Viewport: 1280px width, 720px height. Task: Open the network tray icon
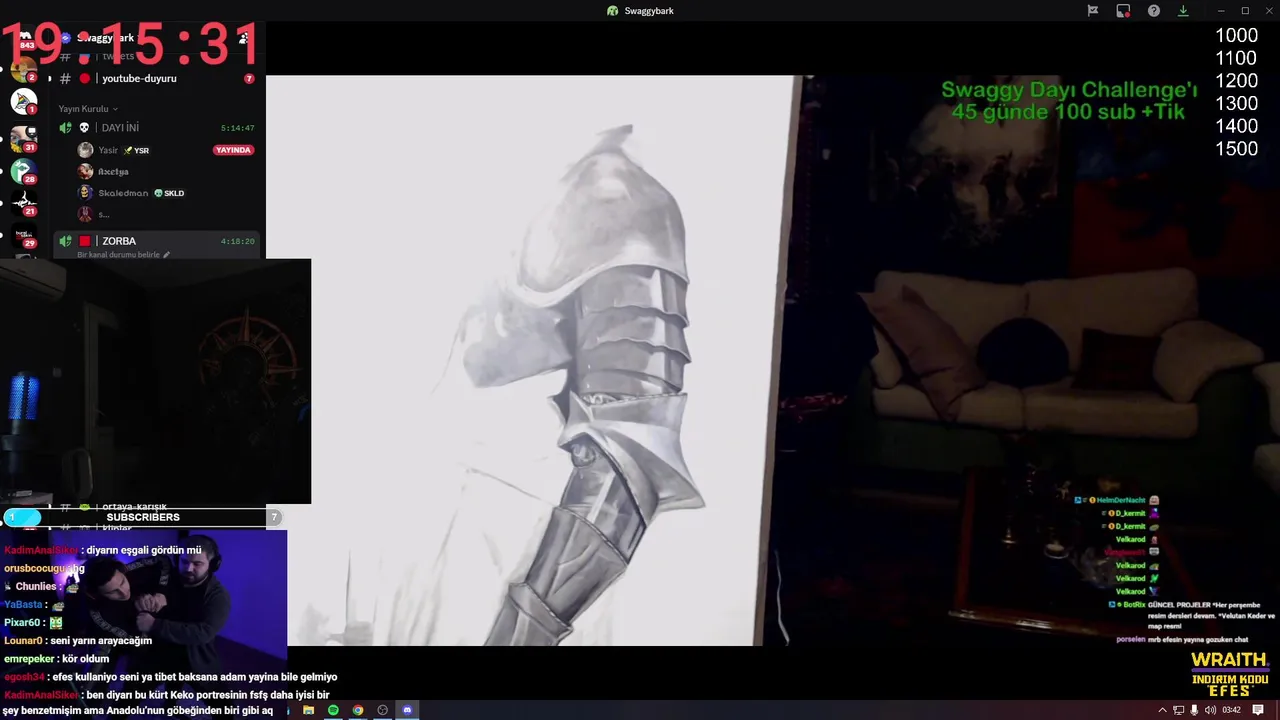coord(1178,710)
